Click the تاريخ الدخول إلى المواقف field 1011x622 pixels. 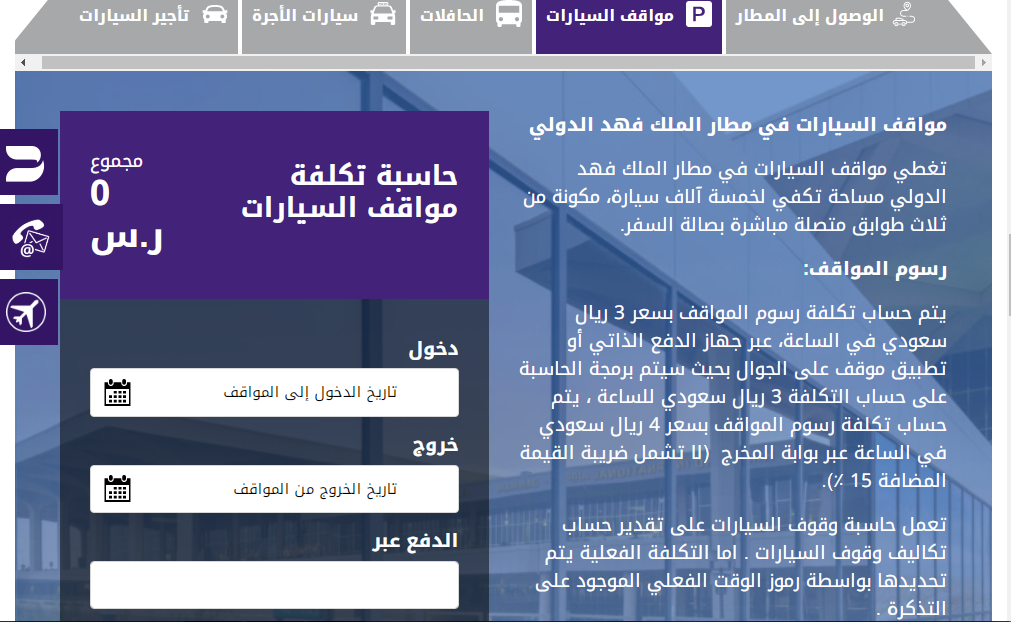pyautogui.click(x=275, y=393)
